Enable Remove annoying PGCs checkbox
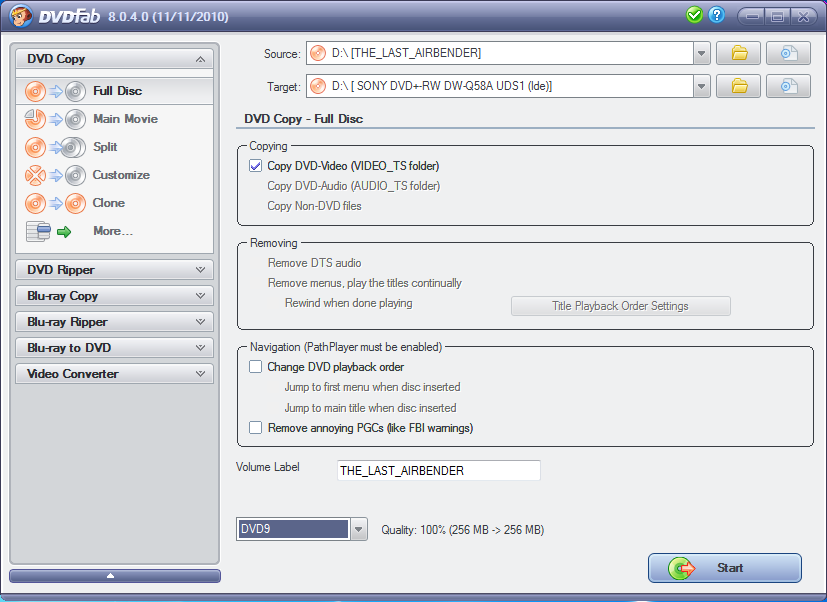The width and height of the screenshot is (827, 602). point(255,427)
